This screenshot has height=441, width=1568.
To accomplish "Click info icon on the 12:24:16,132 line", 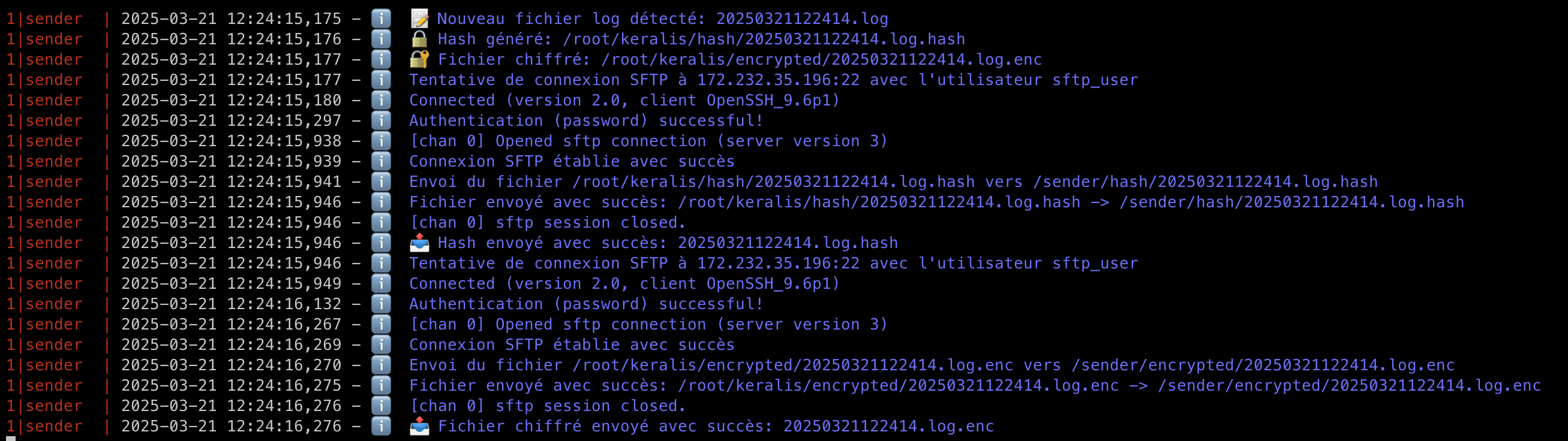I will point(381,304).
